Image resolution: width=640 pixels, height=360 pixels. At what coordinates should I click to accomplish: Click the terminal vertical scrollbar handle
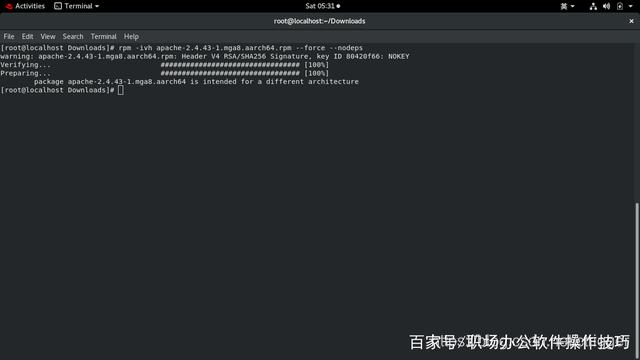[x=637, y=280]
